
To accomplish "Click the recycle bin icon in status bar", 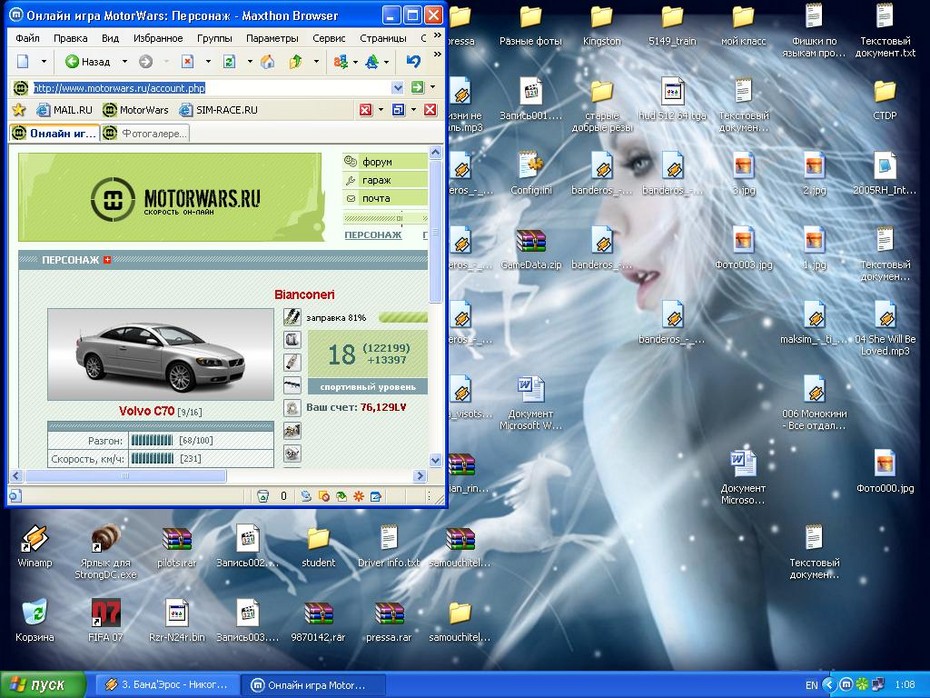I will (x=263, y=496).
